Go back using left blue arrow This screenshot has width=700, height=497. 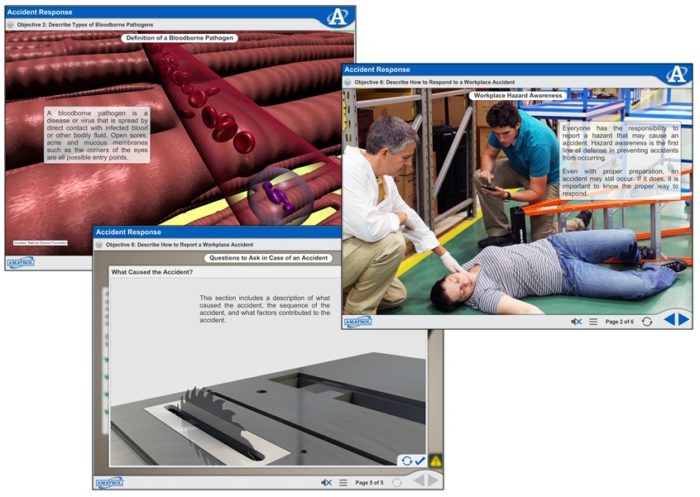(x=668, y=320)
